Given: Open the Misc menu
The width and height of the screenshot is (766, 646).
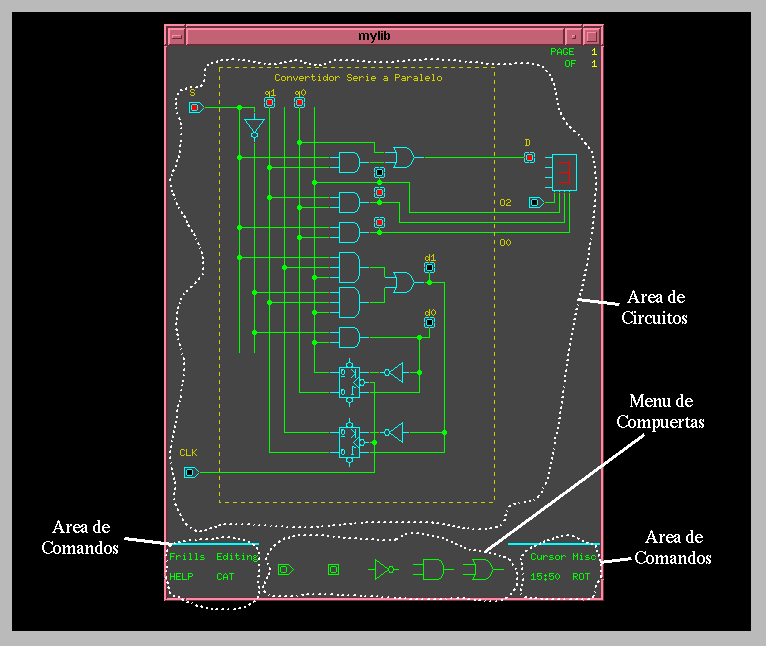Looking at the screenshot, I should tap(584, 557).
